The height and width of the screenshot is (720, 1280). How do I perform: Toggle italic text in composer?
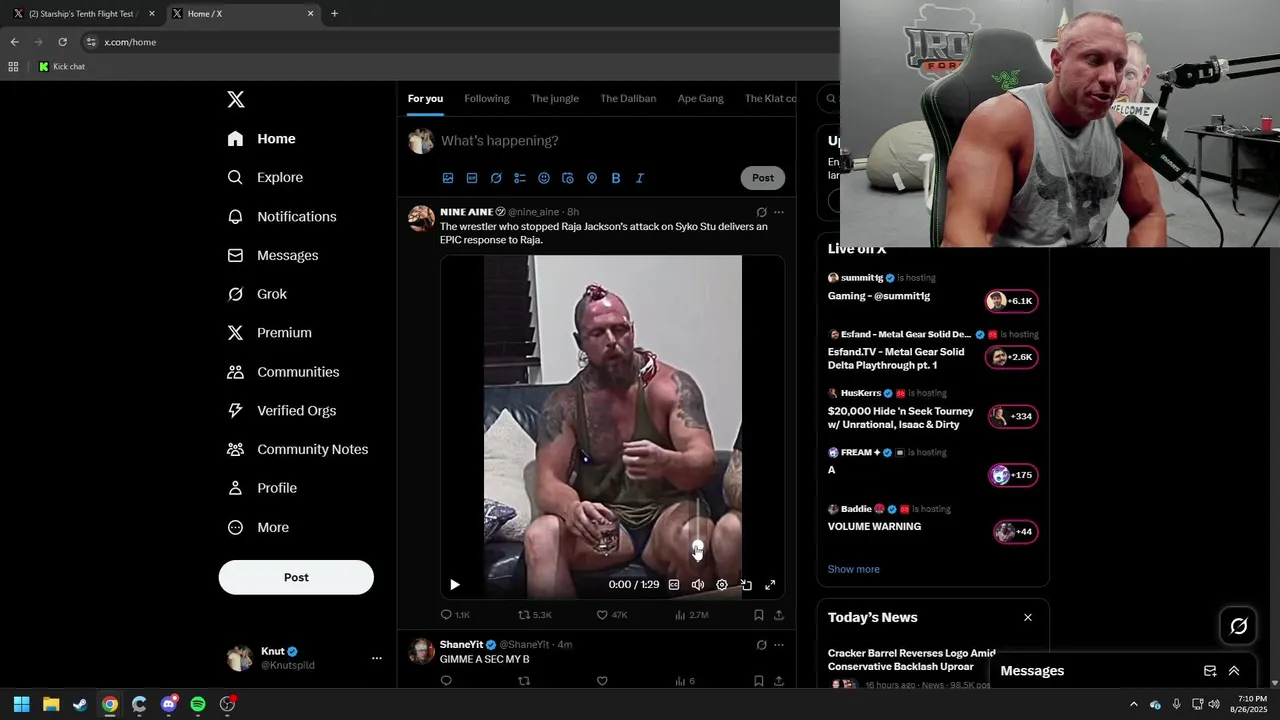(x=640, y=178)
